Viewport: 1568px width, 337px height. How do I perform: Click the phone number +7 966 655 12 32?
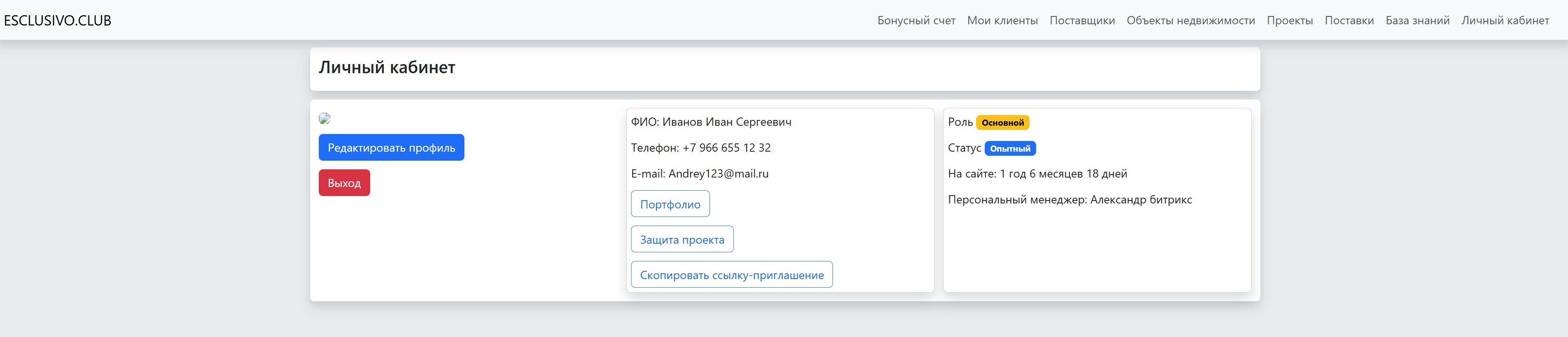[726, 148]
